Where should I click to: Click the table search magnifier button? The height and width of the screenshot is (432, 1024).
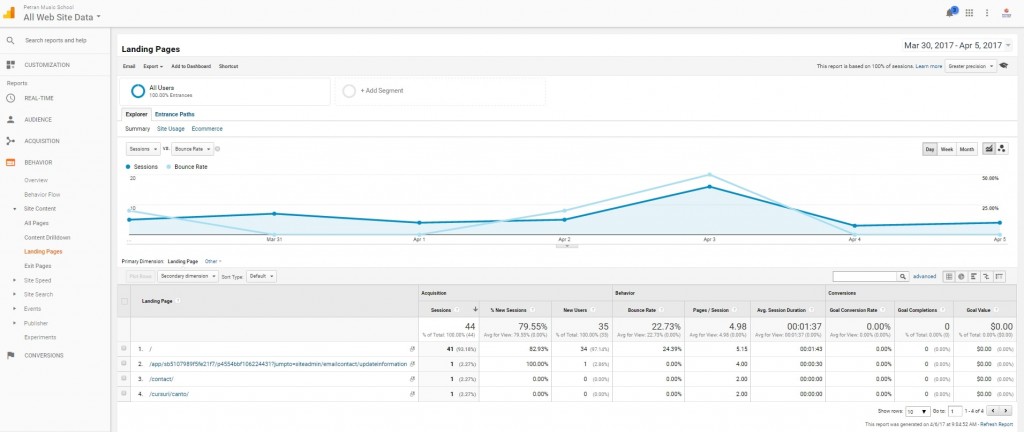pyautogui.click(x=903, y=277)
